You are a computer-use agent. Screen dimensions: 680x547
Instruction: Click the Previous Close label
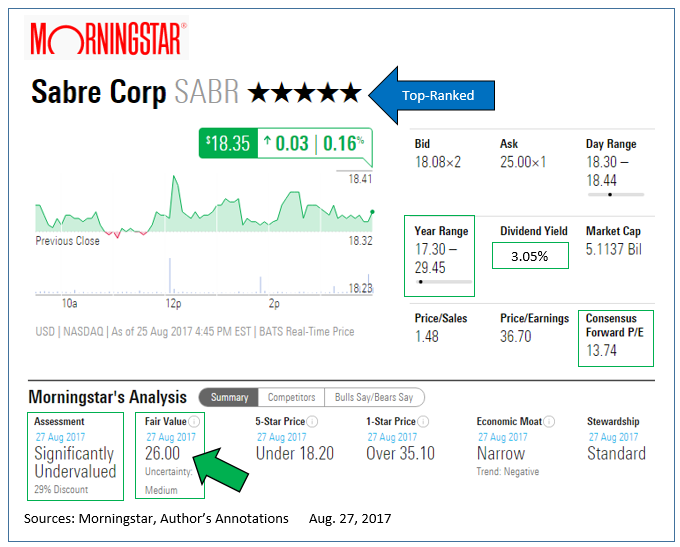(67, 241)
